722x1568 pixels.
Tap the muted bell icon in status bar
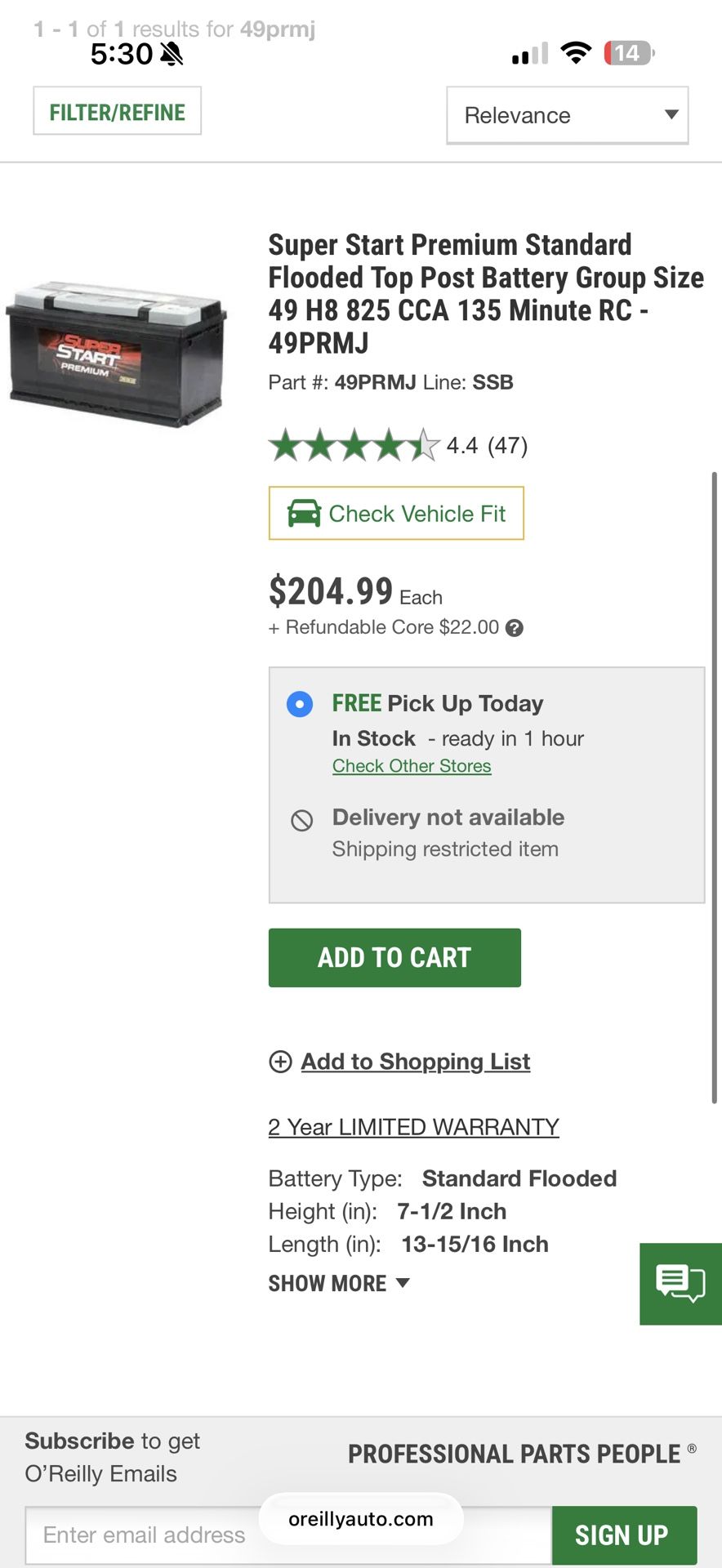click(x=172, y=54)
